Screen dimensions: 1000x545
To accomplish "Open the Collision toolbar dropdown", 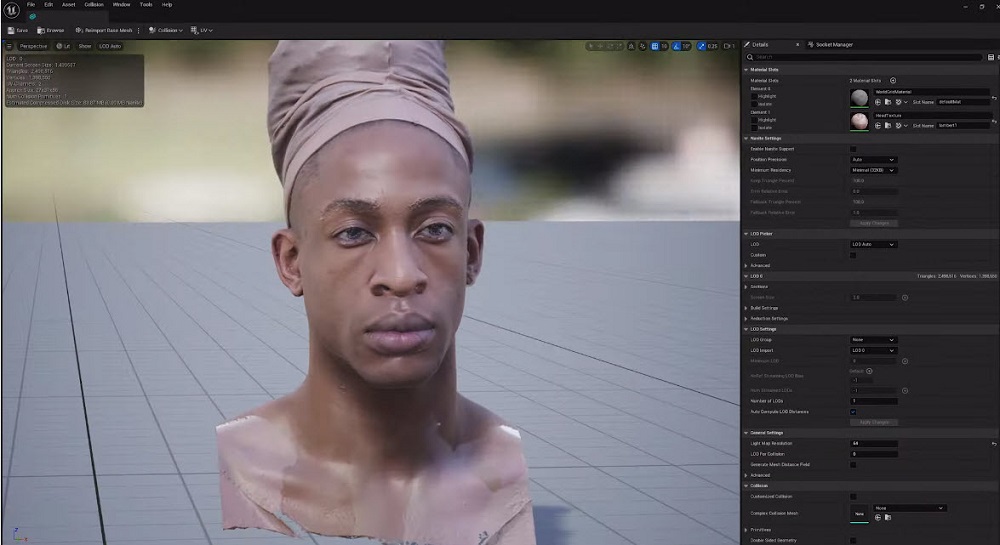I will point(166,30).
